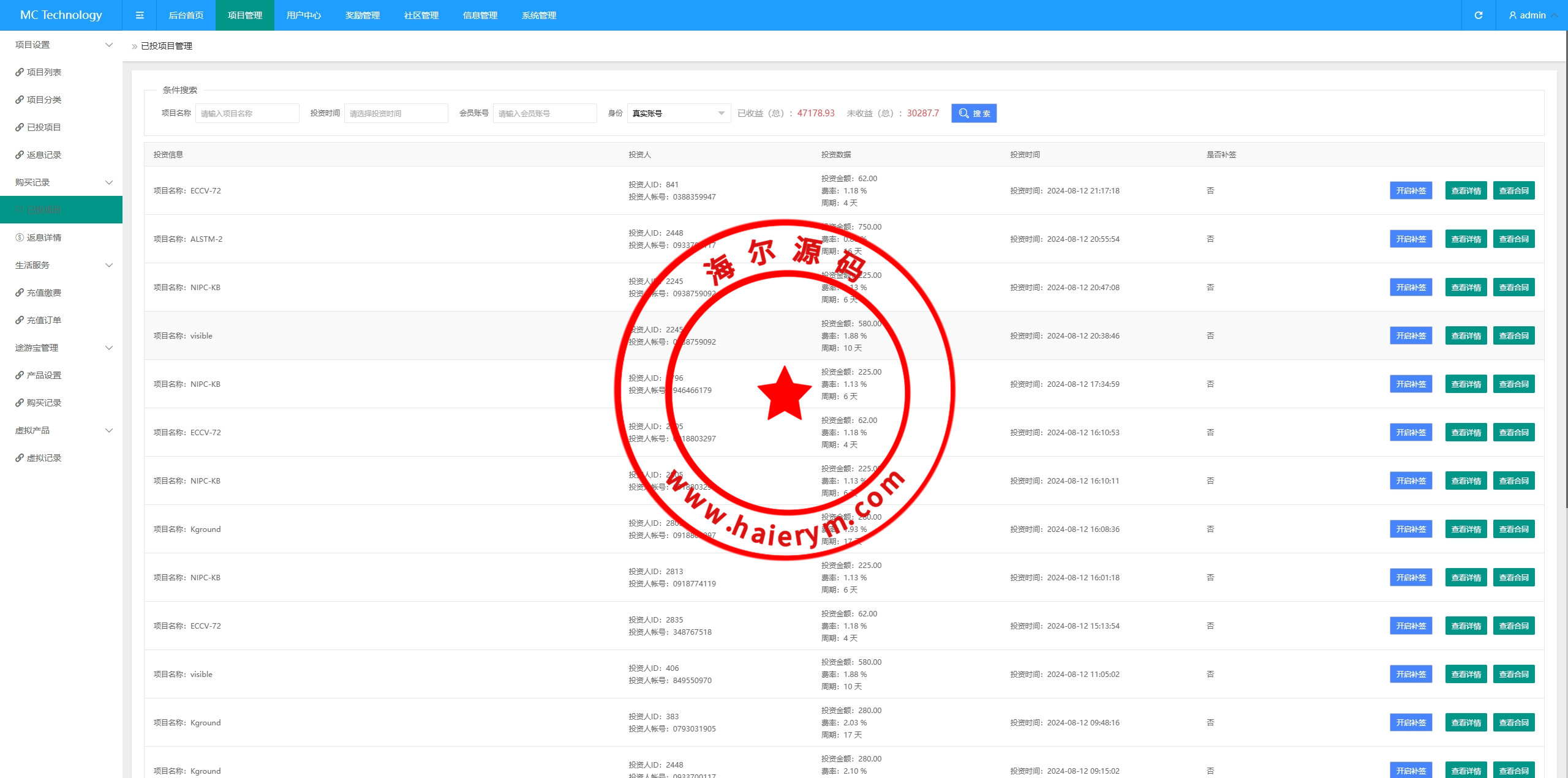Click 查看合同 for ALSTM-2 row
This screenshot has height=778, width=1568.
1513,239
